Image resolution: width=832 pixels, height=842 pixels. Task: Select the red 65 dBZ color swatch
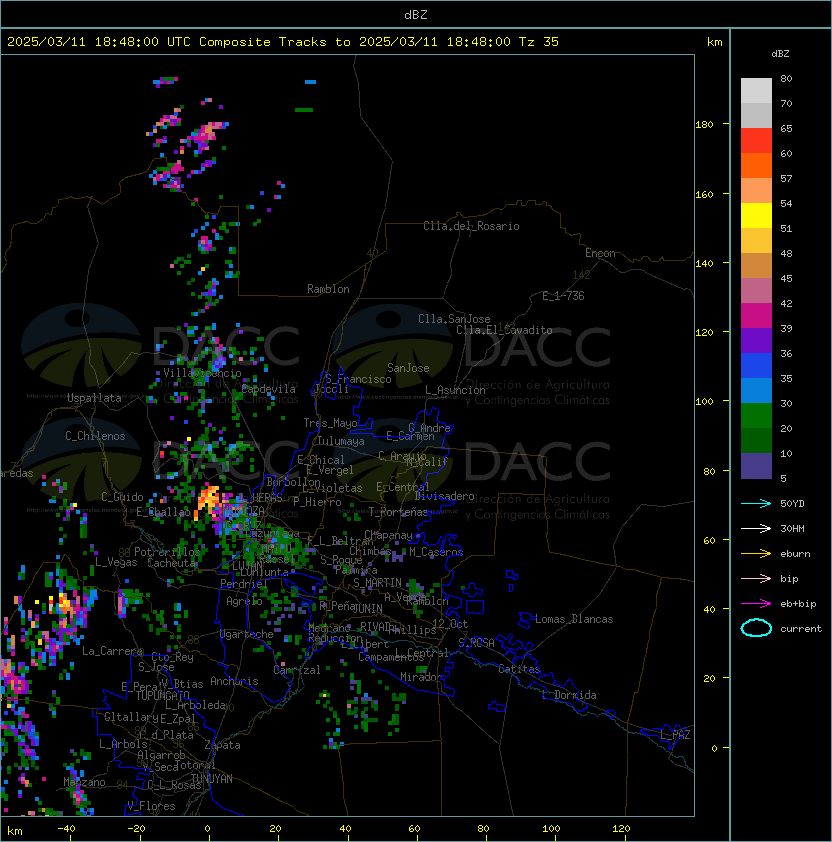pyautogui.click(x=756, y=140)
